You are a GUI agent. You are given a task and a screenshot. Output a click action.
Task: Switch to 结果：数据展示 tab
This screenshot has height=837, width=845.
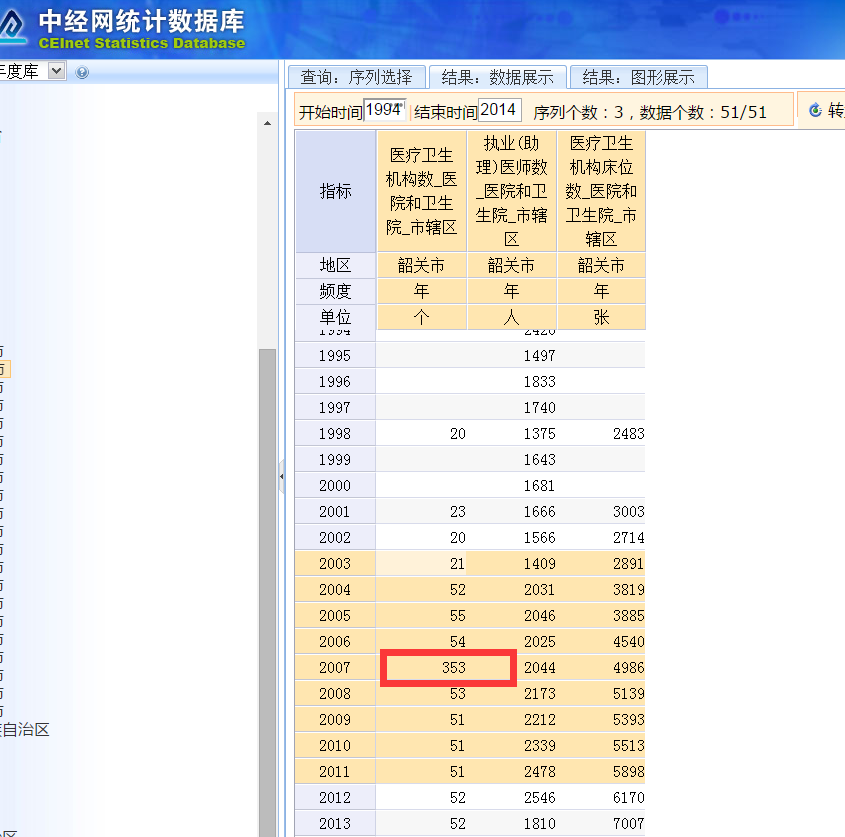pyautogui.click(x=497, y=77)
